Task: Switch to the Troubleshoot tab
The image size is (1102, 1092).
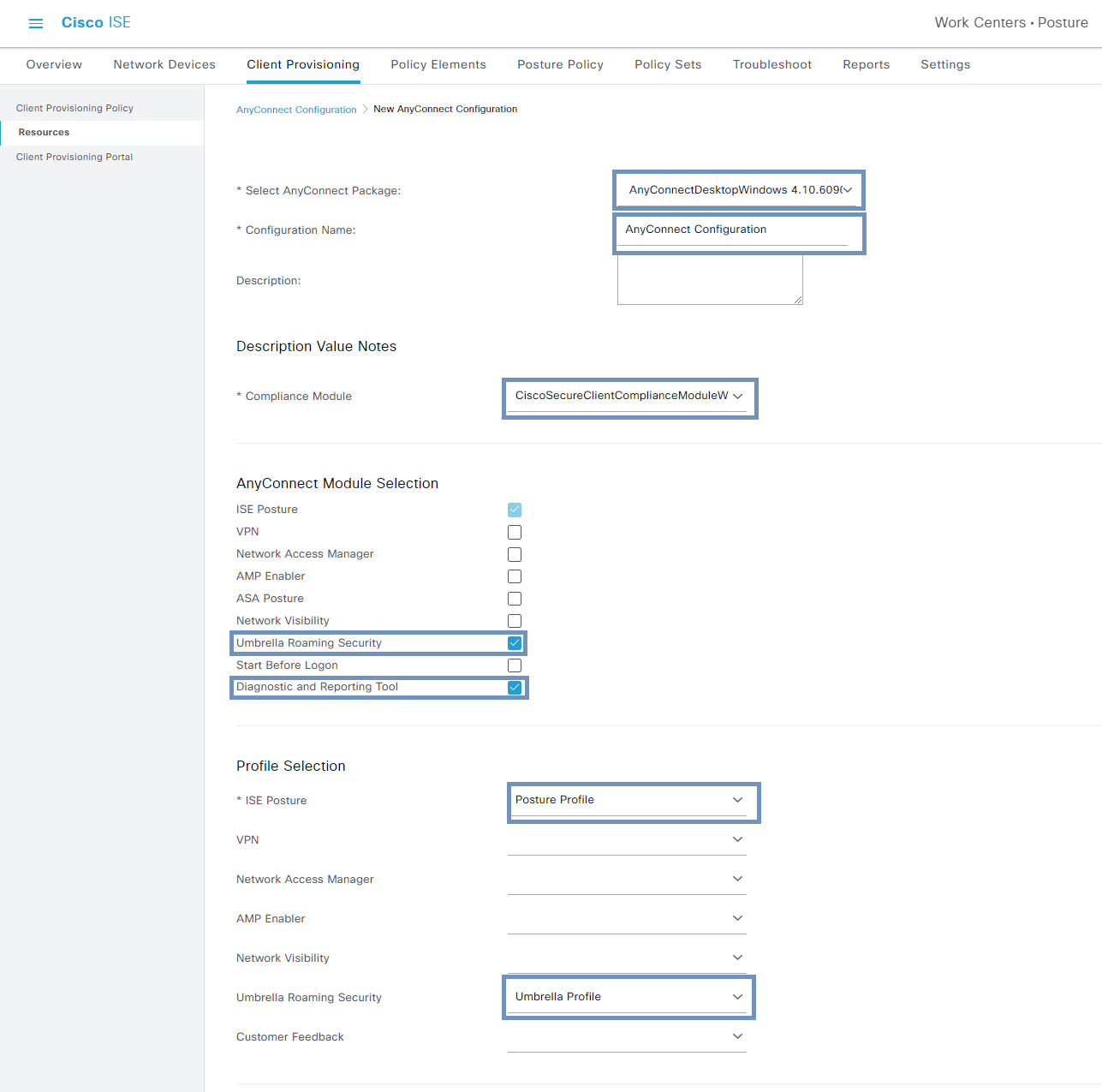Action: tap(772, 64)
